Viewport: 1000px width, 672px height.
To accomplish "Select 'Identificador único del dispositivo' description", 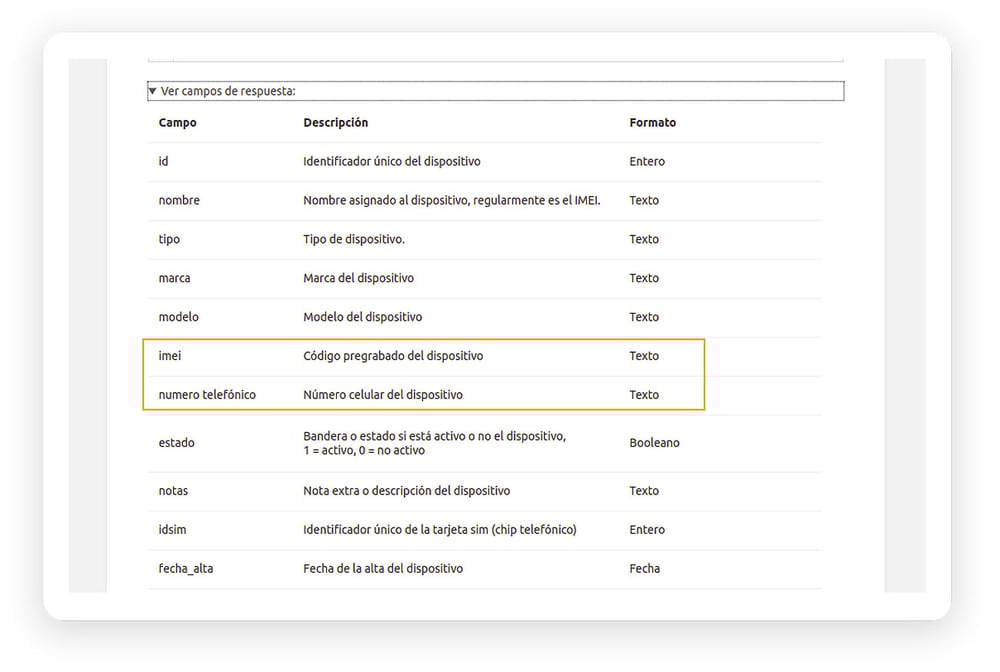I will click(x=392, y=161).
